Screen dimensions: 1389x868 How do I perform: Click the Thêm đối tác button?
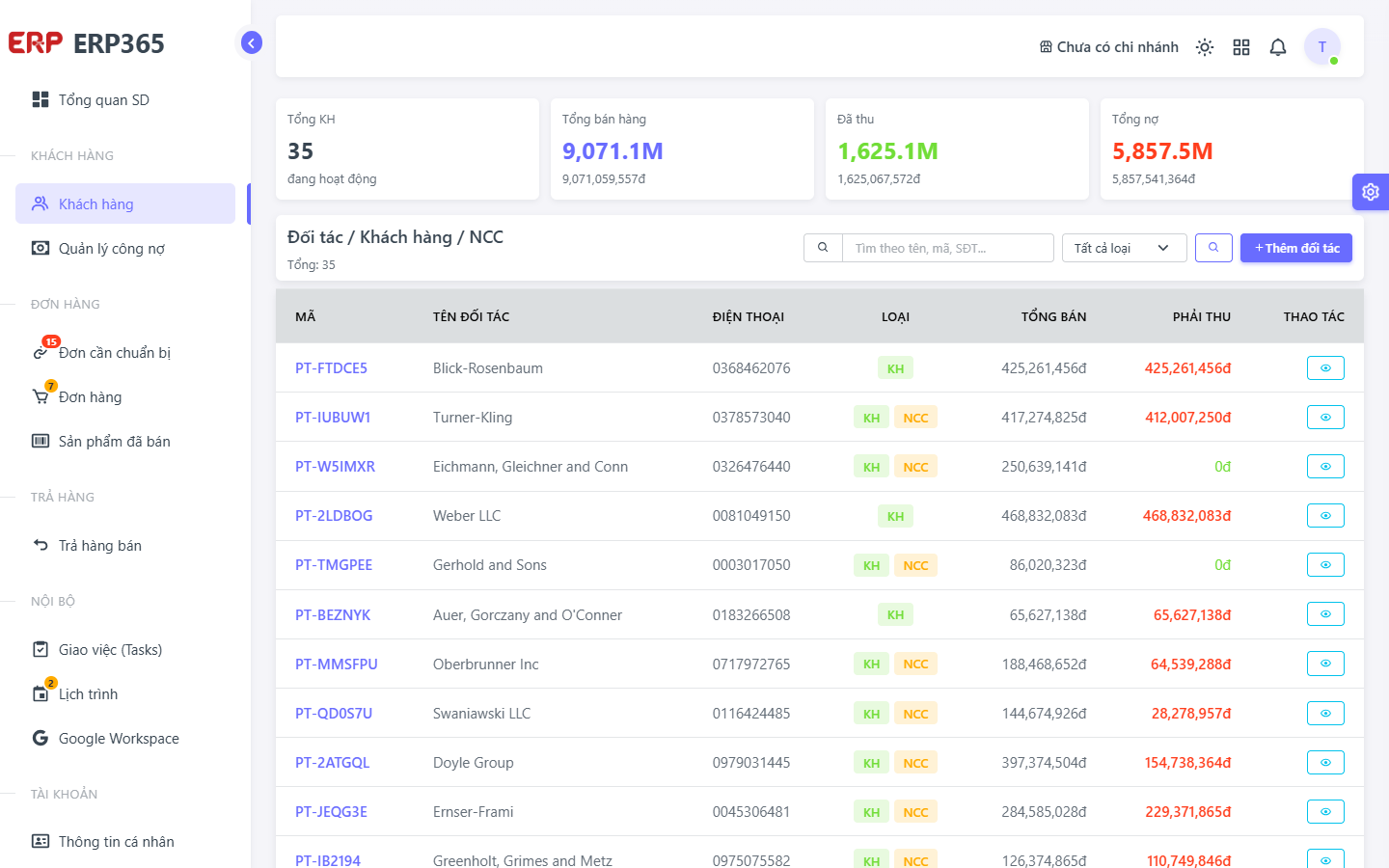[x=1296, y=248]
